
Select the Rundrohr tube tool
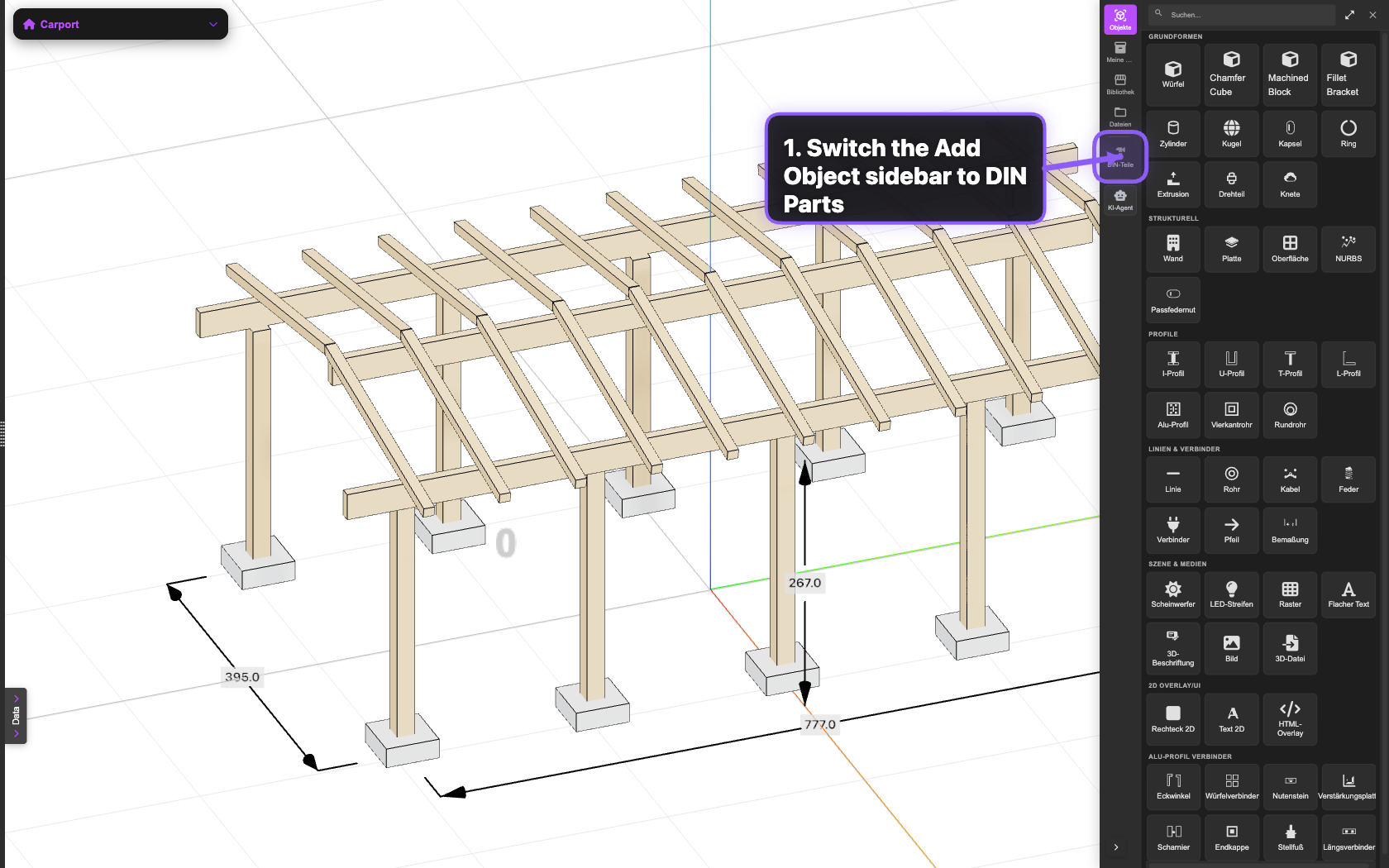1290,415
